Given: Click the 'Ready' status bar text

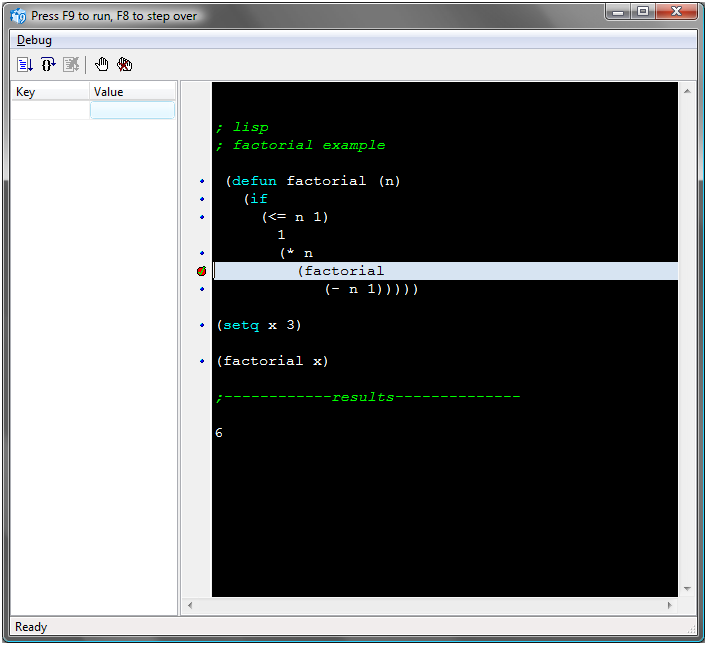Looking at the screenshot, I should 31,627.
